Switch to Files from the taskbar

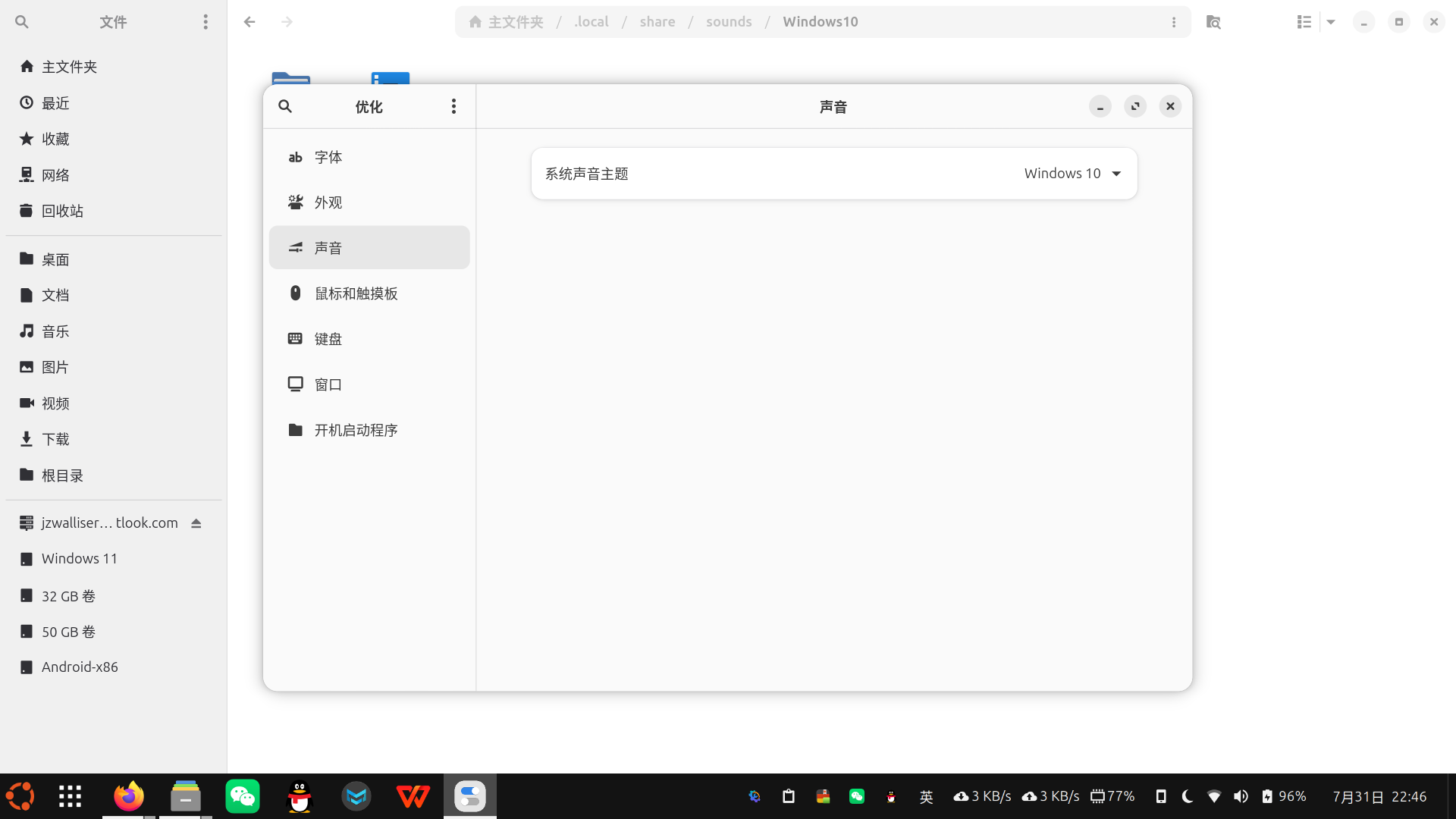pyautogui.click(x=186, y=796)
